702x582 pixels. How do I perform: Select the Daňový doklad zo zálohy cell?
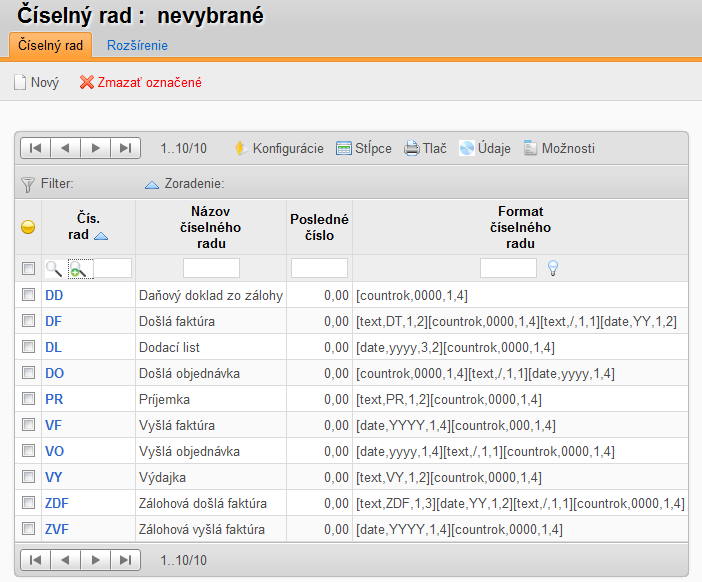click(x=211, y=295)
